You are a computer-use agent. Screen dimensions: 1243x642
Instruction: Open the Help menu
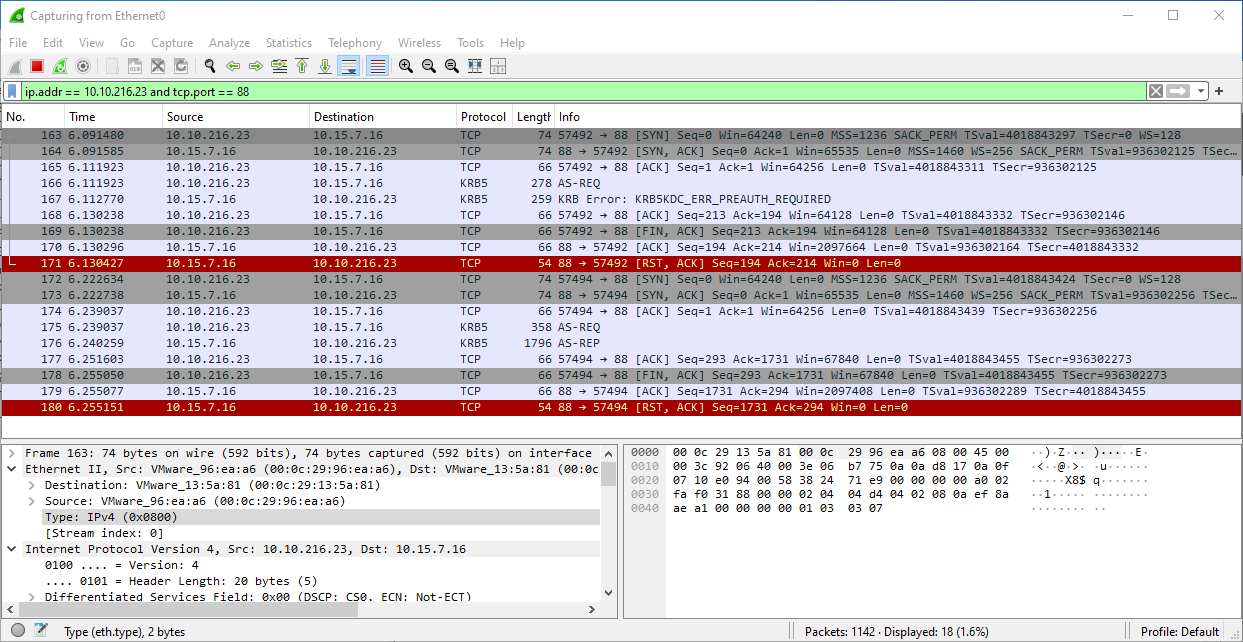click(x=512, y=43)
